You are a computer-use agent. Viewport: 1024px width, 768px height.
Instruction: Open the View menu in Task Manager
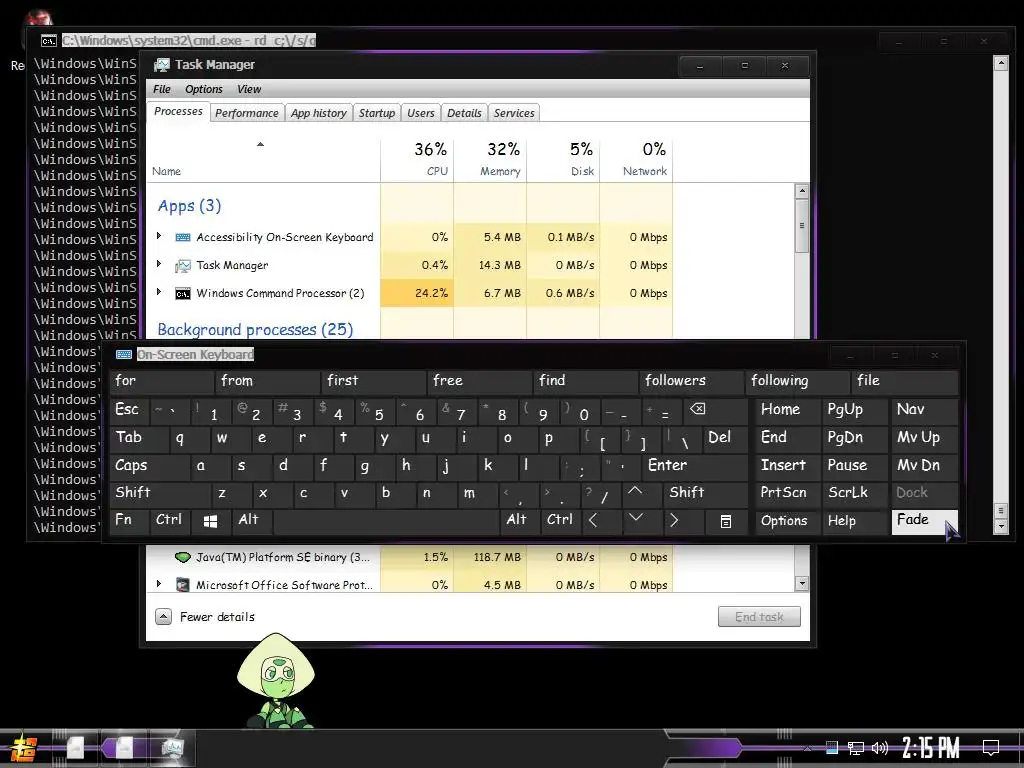click(249, 89)
